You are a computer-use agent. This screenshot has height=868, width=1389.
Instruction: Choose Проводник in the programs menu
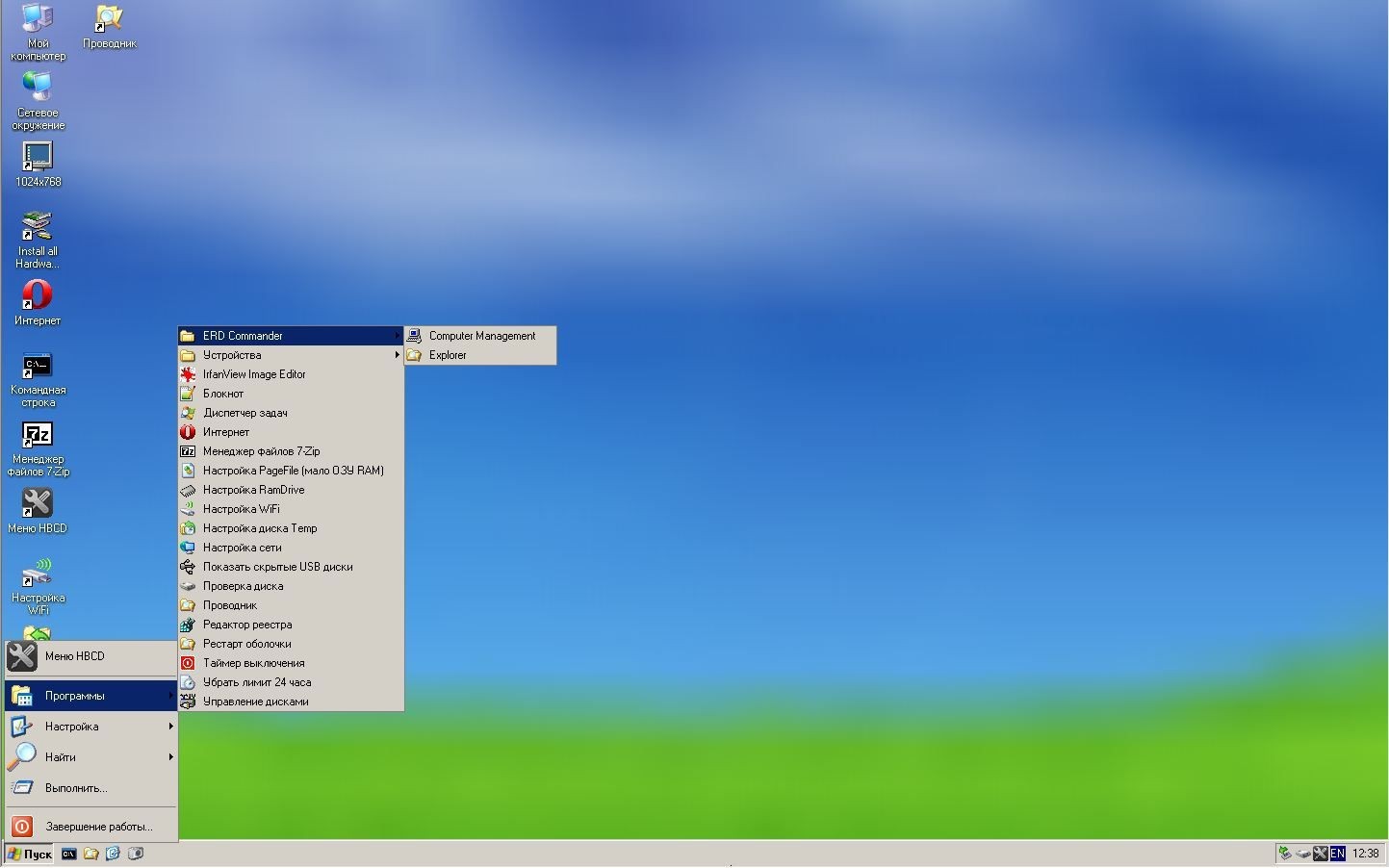pyautogui.click(x=291, y=605)
